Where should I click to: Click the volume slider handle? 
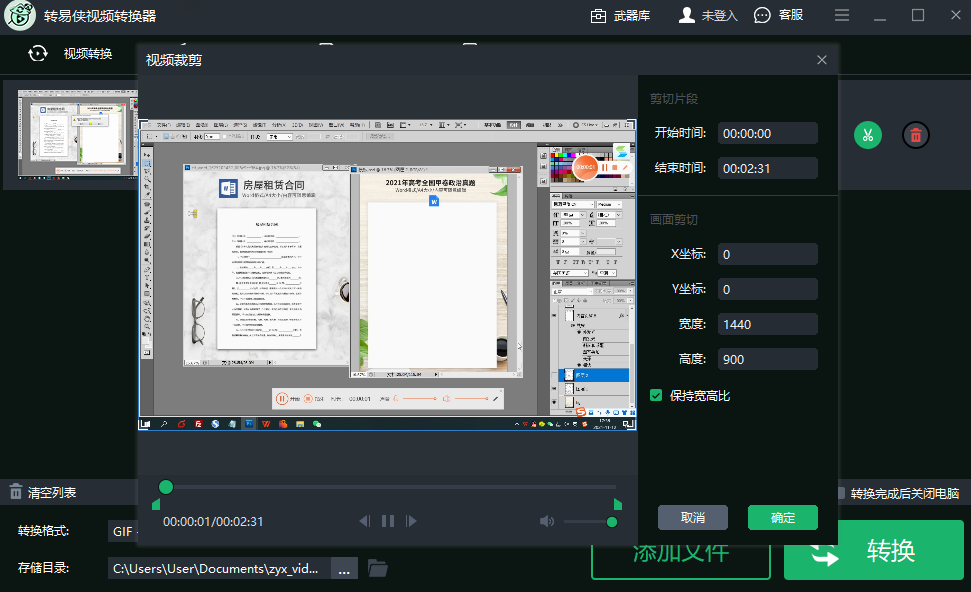click(x=612, y=521)
